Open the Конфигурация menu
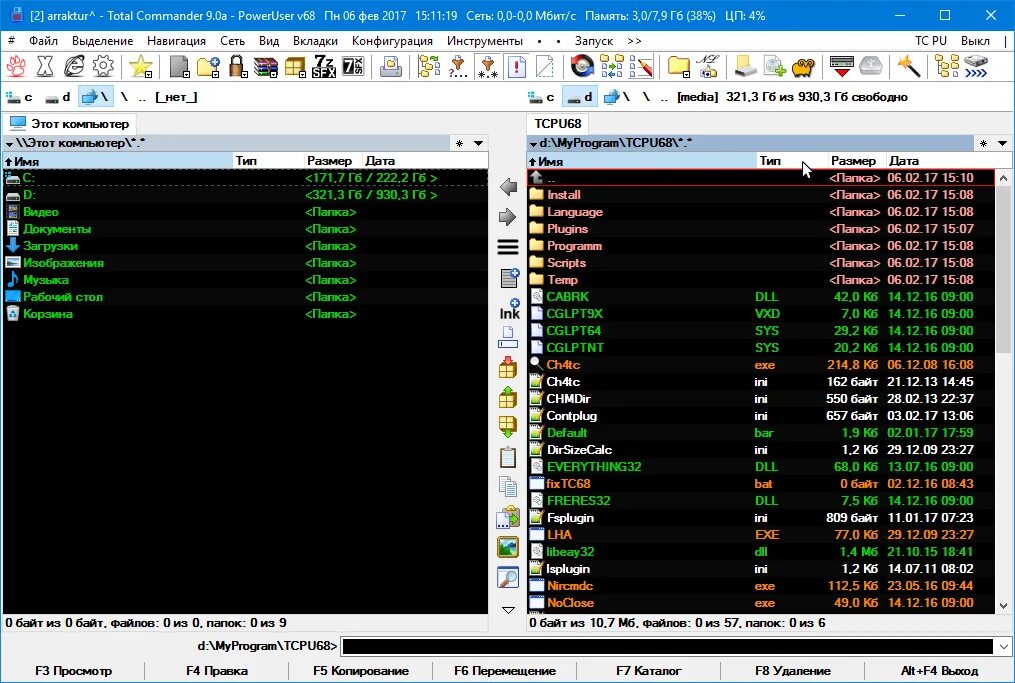 click(392, 41)
